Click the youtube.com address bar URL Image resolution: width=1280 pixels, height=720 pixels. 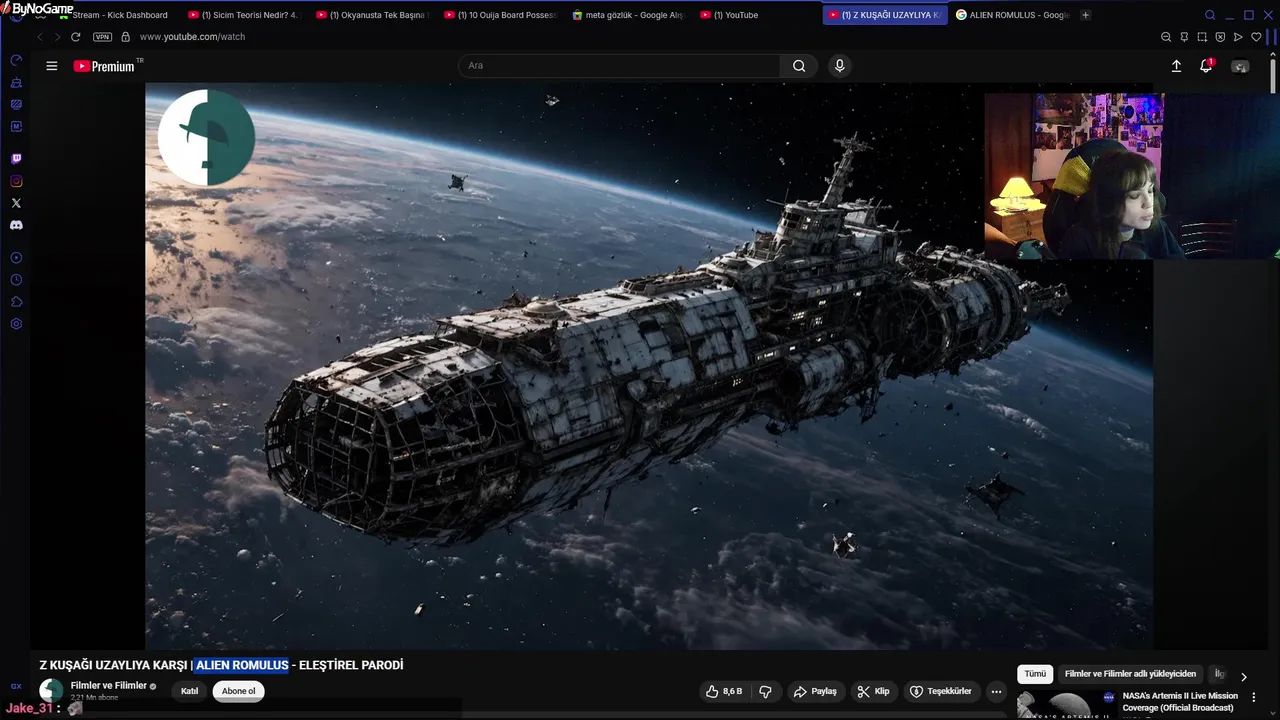(192, 37)
